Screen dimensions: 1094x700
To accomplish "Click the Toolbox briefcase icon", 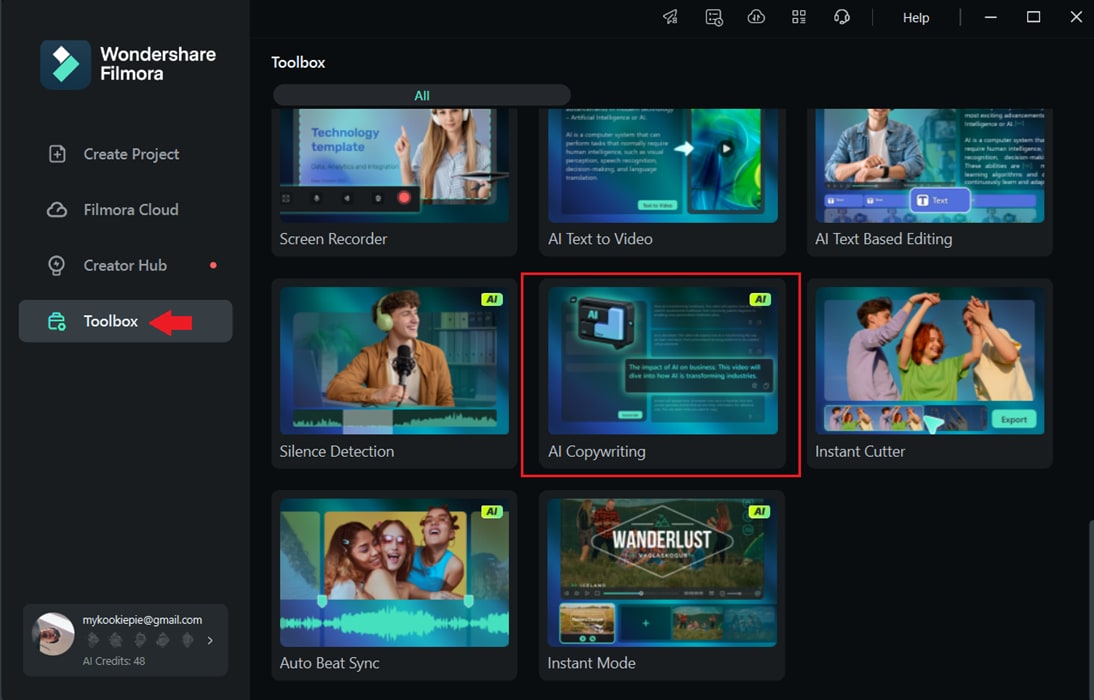I will coord(57,321).
